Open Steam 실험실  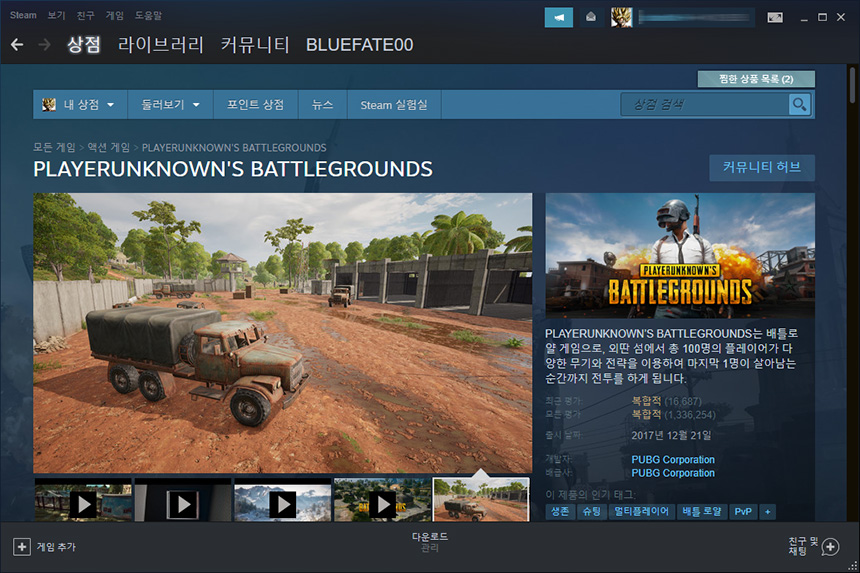[394, 104]
